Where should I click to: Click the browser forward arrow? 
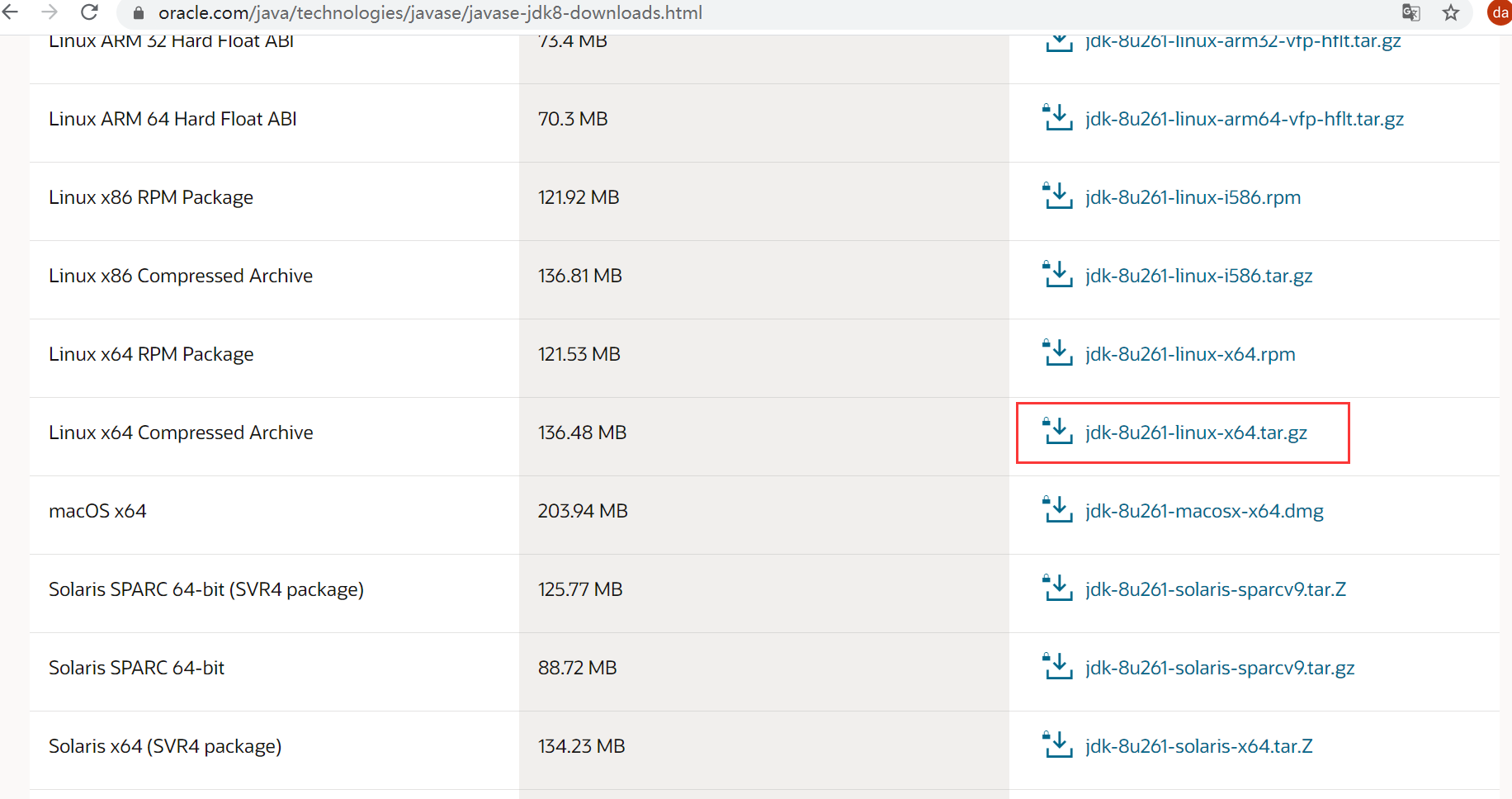click(x=50, y=12)
